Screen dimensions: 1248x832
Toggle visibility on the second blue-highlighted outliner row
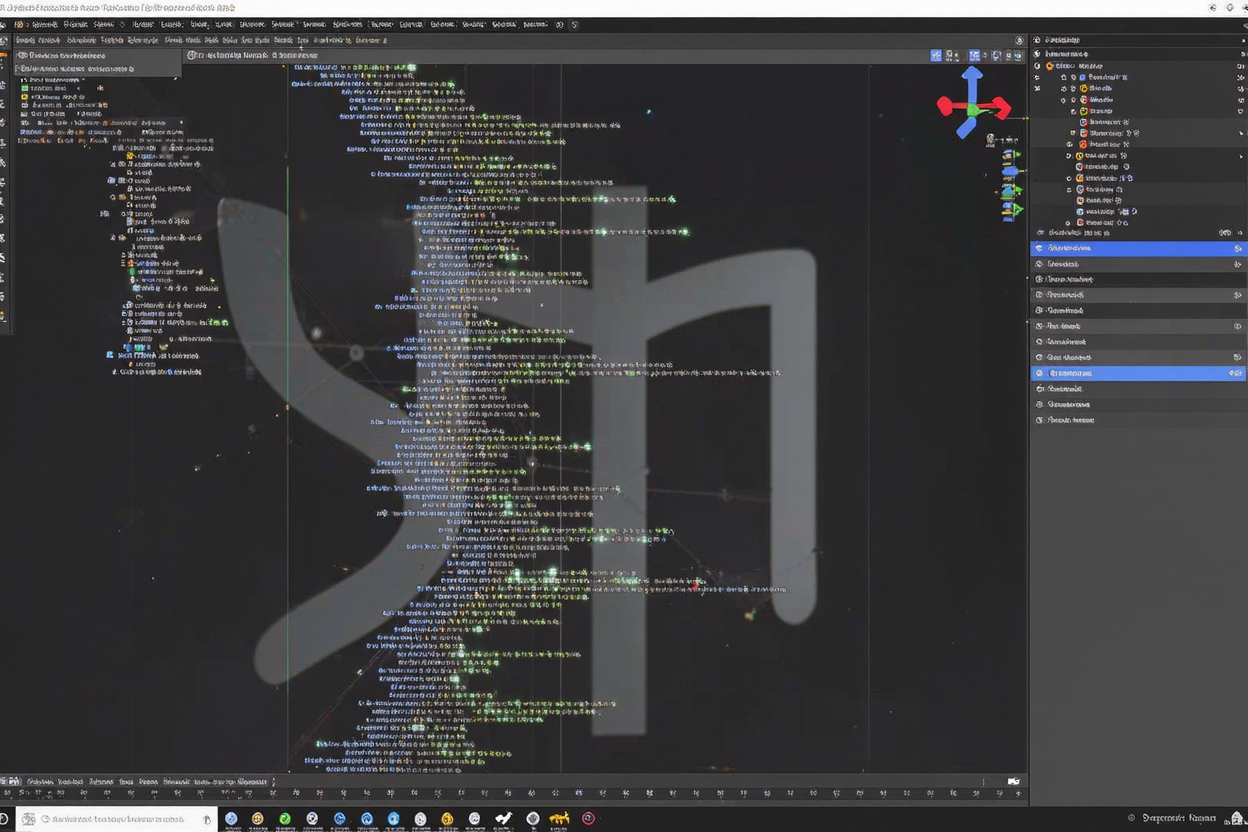click(1238, 373)
